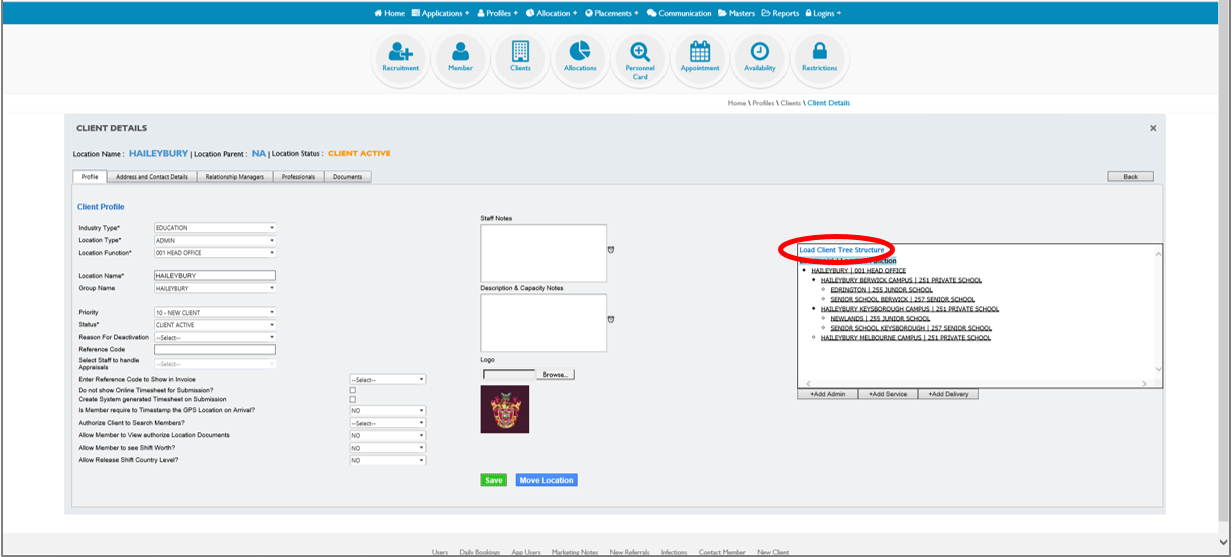Open Reference Code in Invoice dropdown

pos(387,380)
